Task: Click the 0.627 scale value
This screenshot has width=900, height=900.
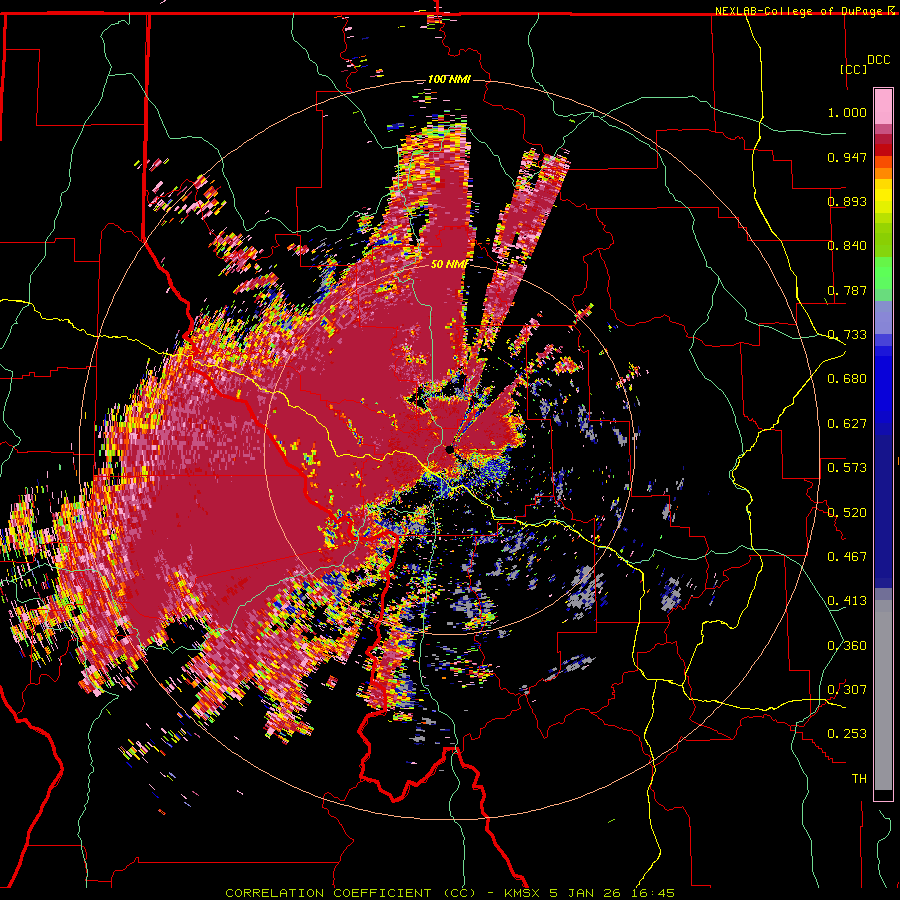Action: pyautogui.click(x=847, y=424)
